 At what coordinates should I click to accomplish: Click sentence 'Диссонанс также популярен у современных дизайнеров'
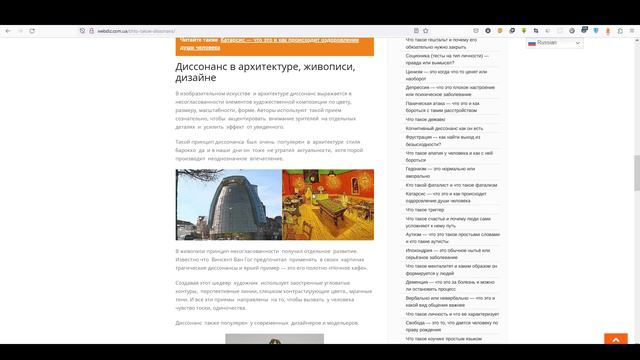[x=267, y=323]
